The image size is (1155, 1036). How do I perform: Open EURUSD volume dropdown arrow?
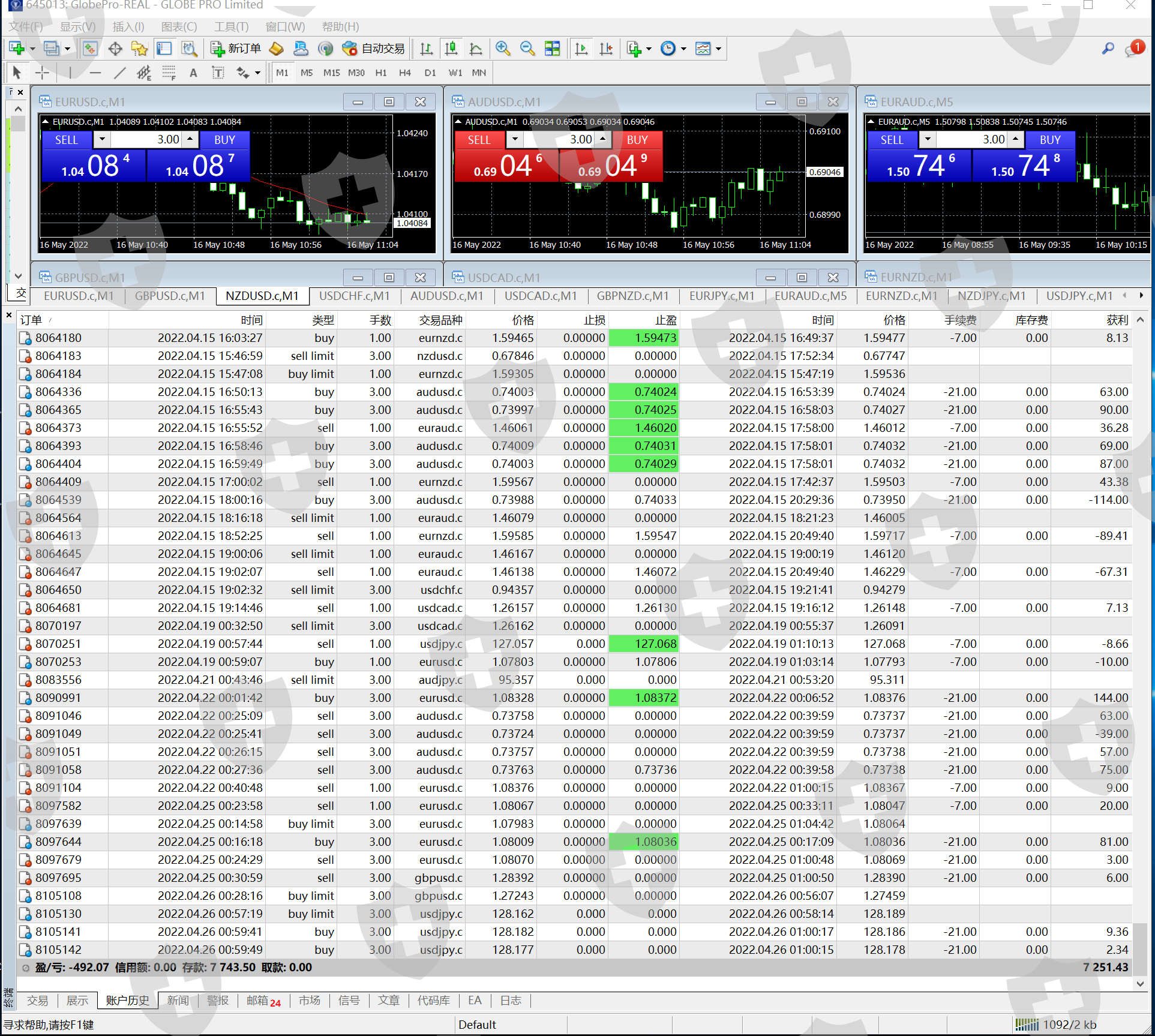point(101,139)
